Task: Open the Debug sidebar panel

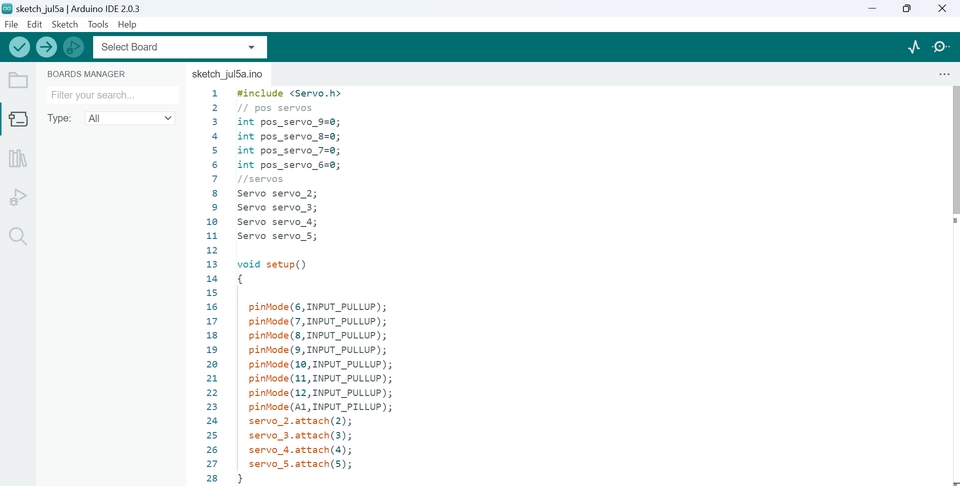Action: (18, 197)
